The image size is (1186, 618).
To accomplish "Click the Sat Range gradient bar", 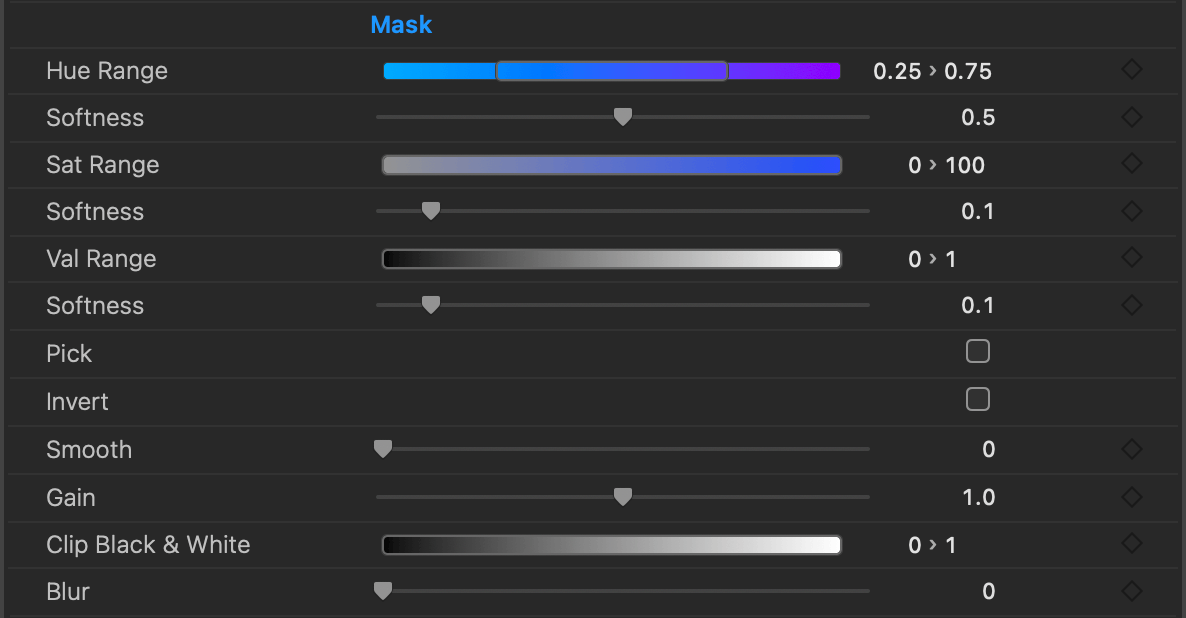I will click(611, 165).
